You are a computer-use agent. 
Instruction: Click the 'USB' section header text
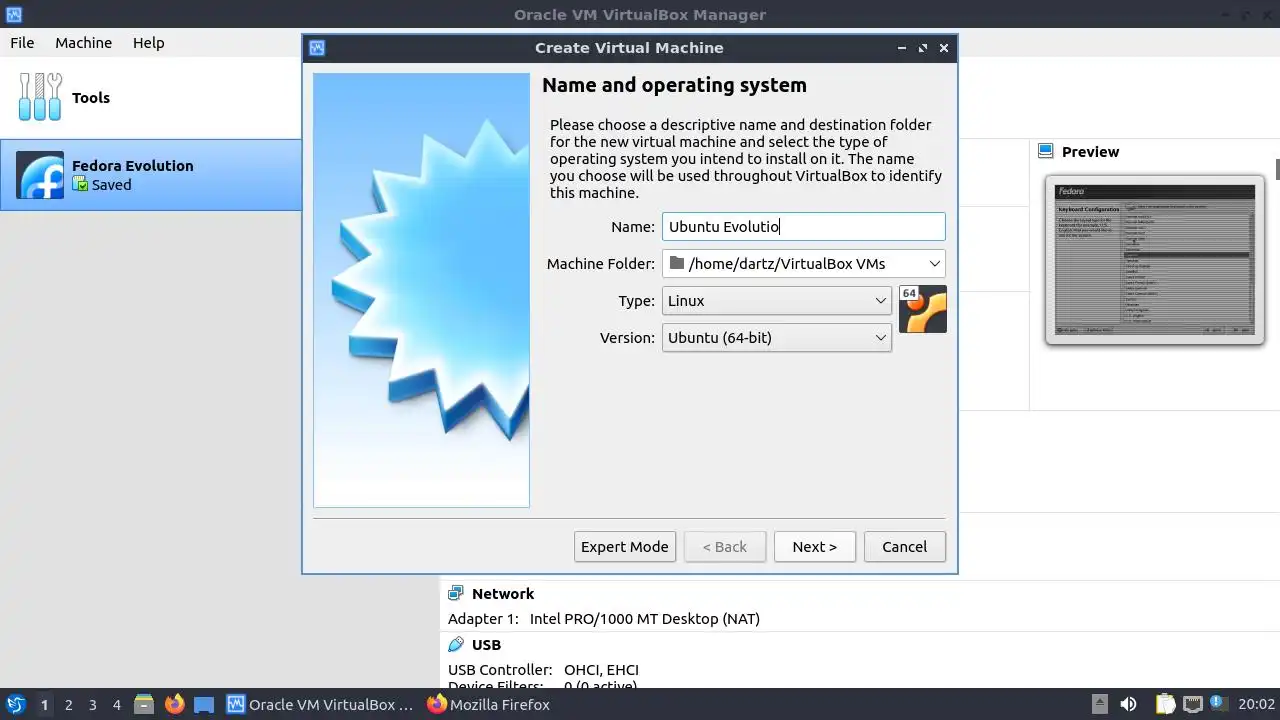[486, 644]
